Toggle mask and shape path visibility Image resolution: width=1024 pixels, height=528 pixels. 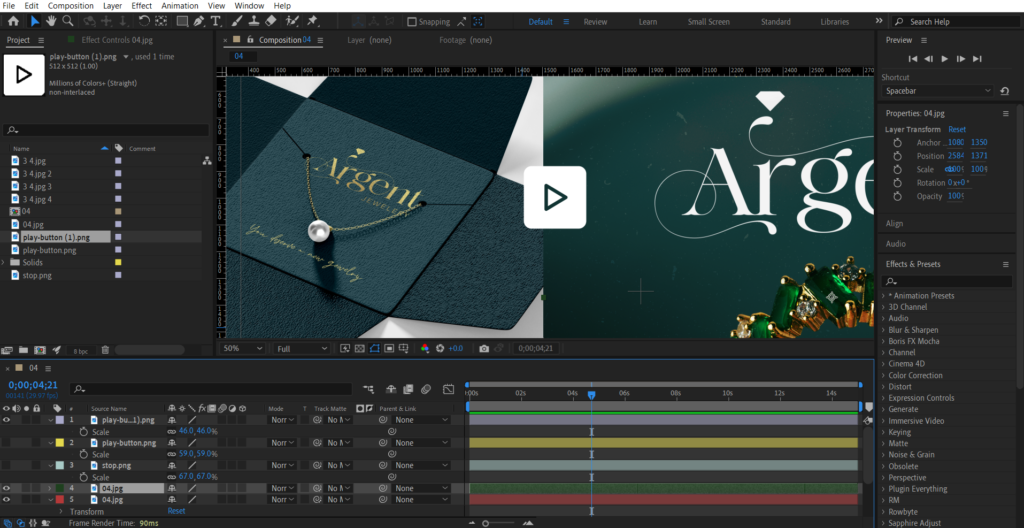[374, 348]
